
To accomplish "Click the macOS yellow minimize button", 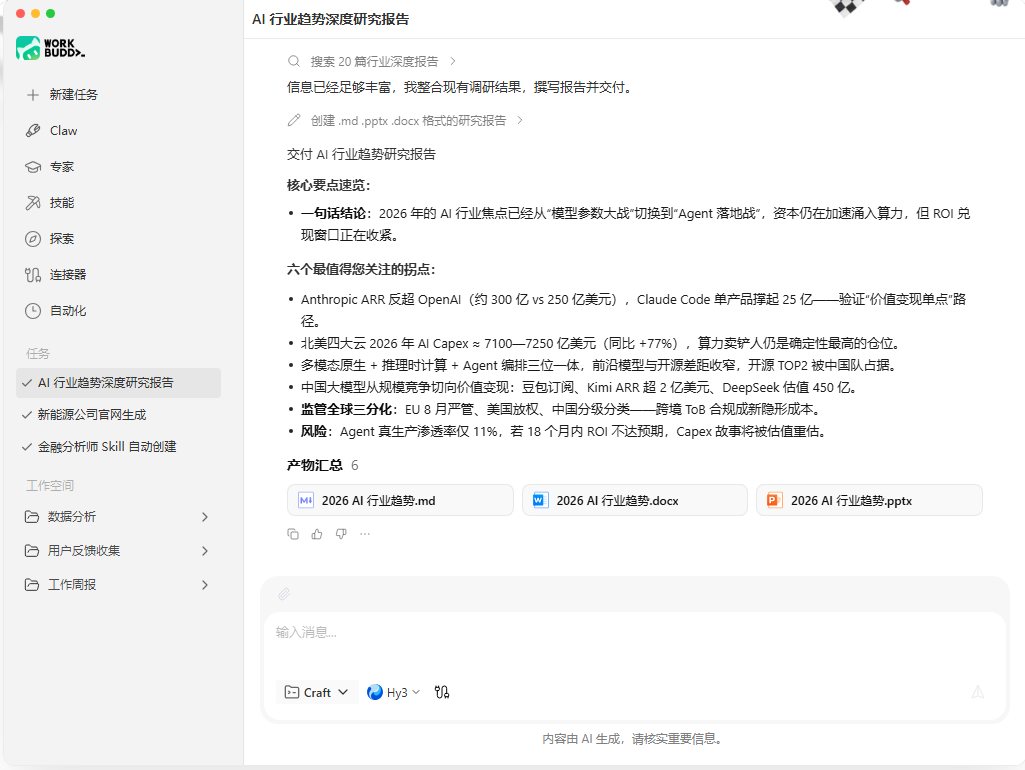I will point(35,13).
